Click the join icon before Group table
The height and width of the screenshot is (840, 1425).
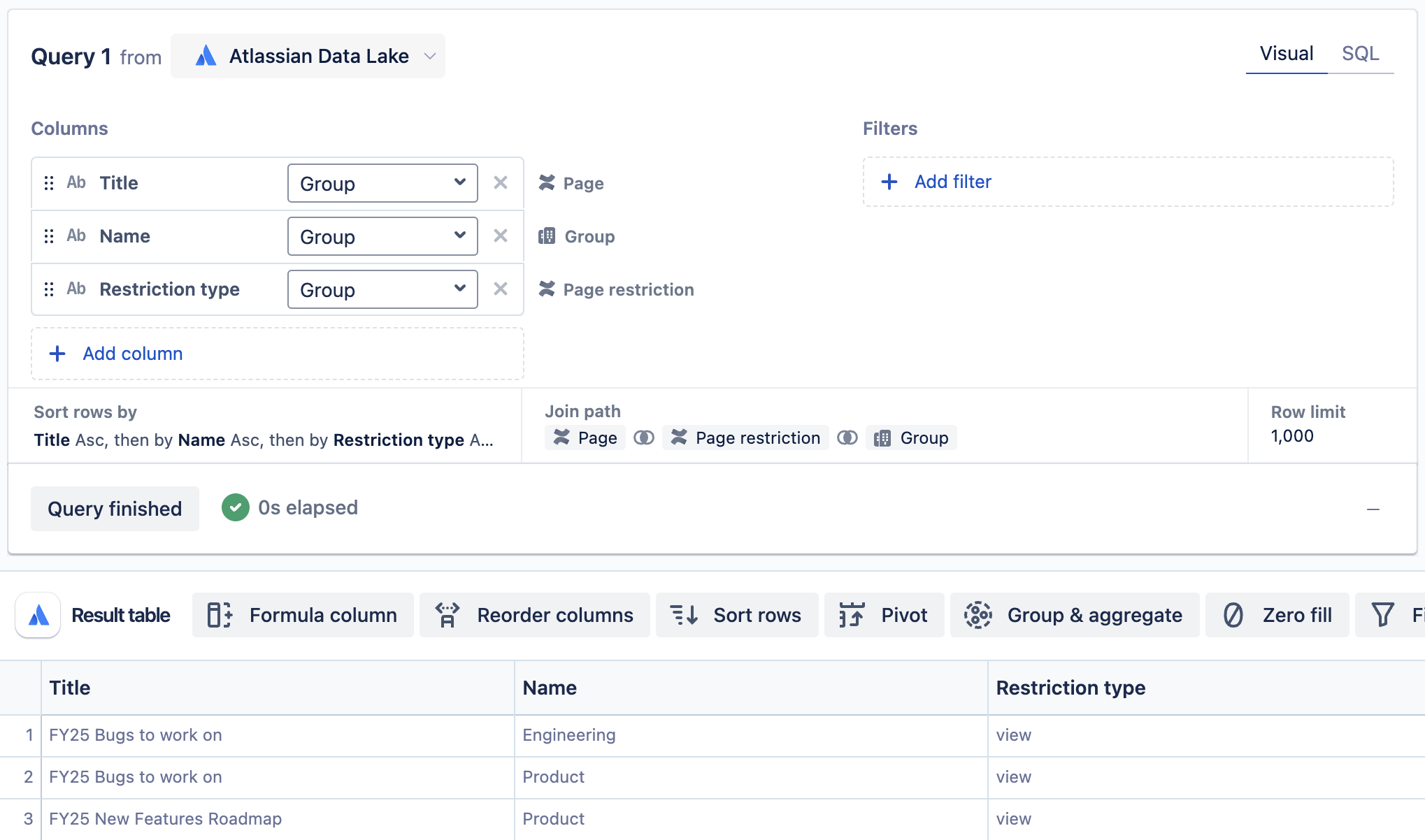[847, 438]
